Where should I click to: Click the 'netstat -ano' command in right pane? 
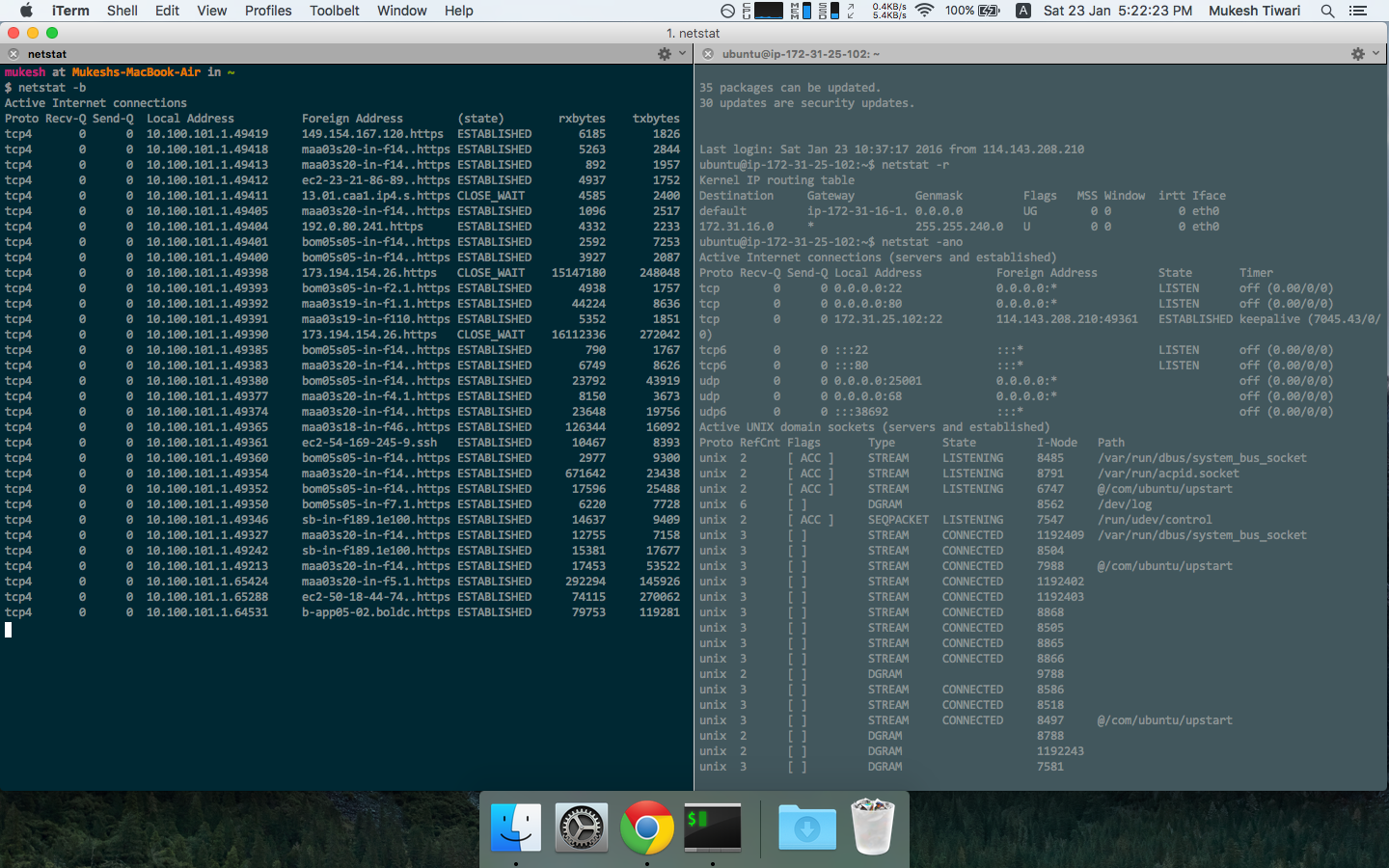922,242
